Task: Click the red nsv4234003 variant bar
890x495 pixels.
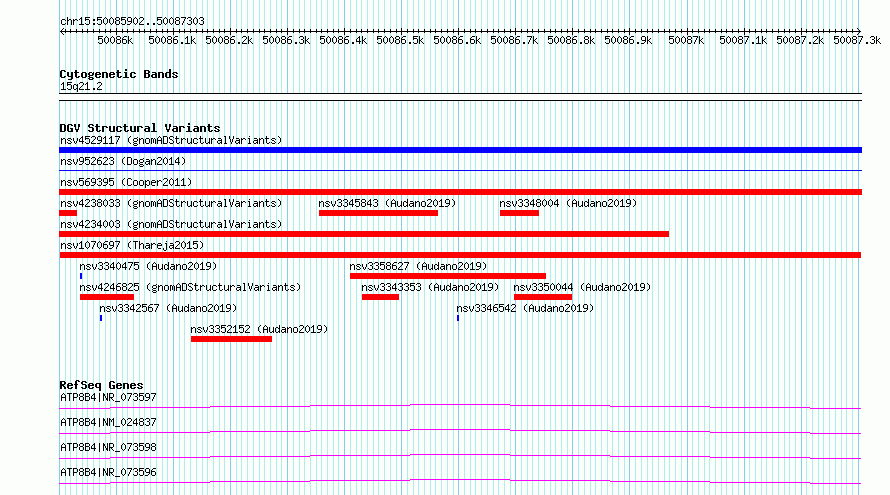Action: [x=364, y=234]
